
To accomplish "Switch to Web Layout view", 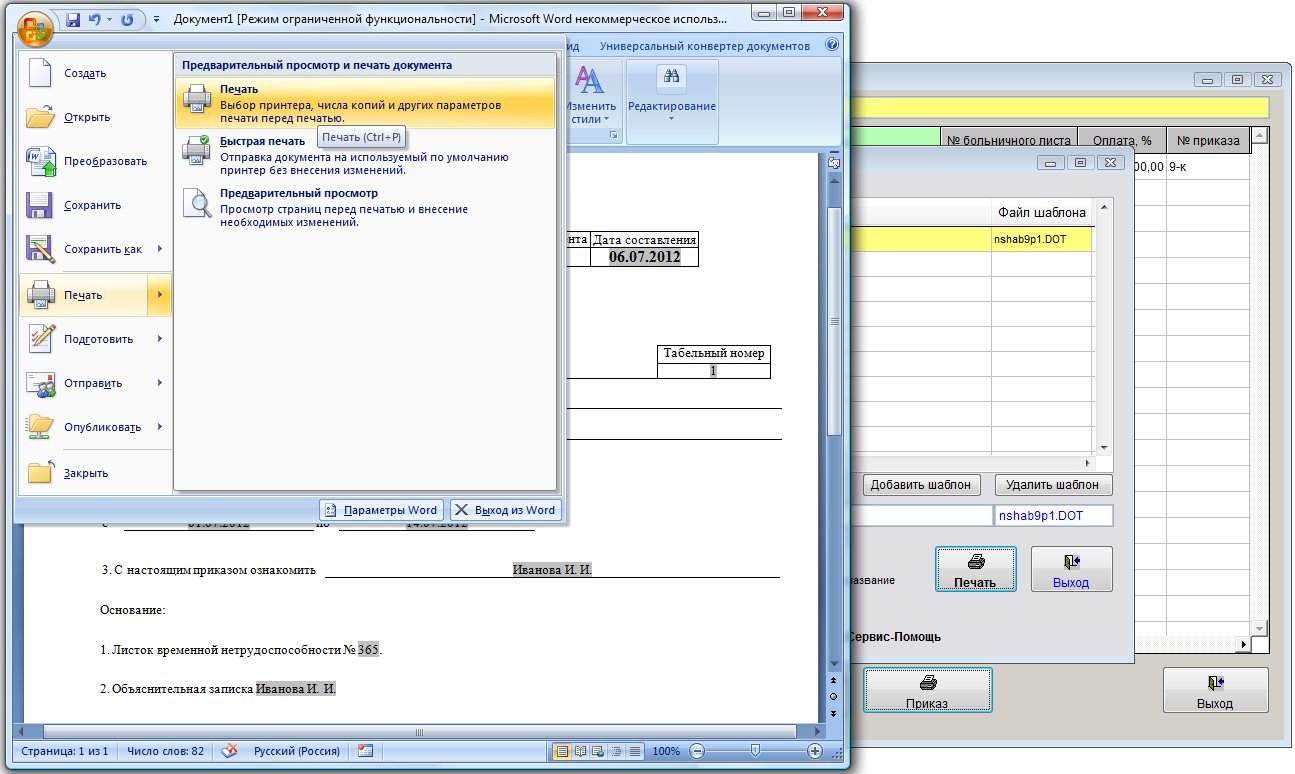I will pos(598,751).
